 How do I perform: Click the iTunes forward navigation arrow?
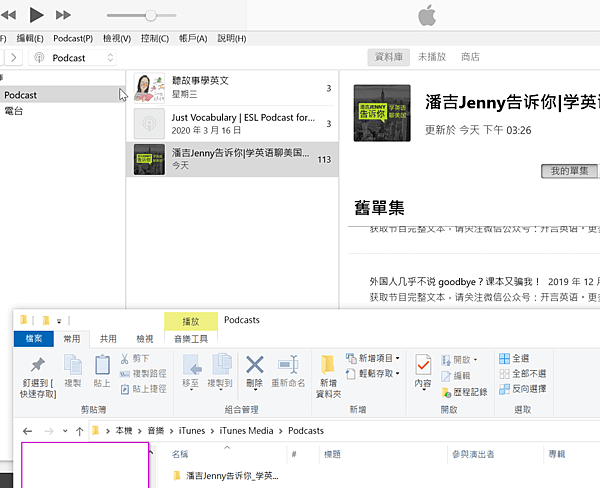click(14, 58)
